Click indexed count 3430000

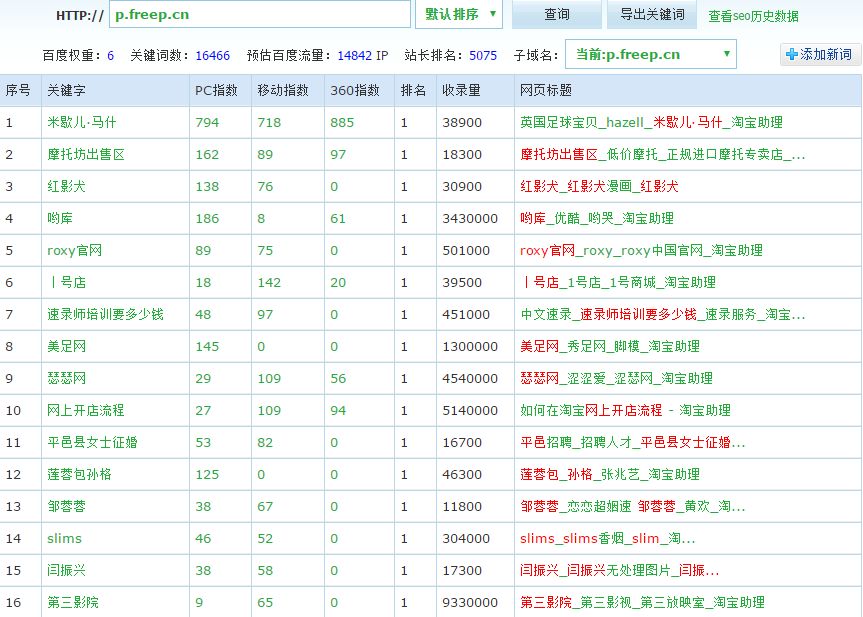click(x=470, y=219)
